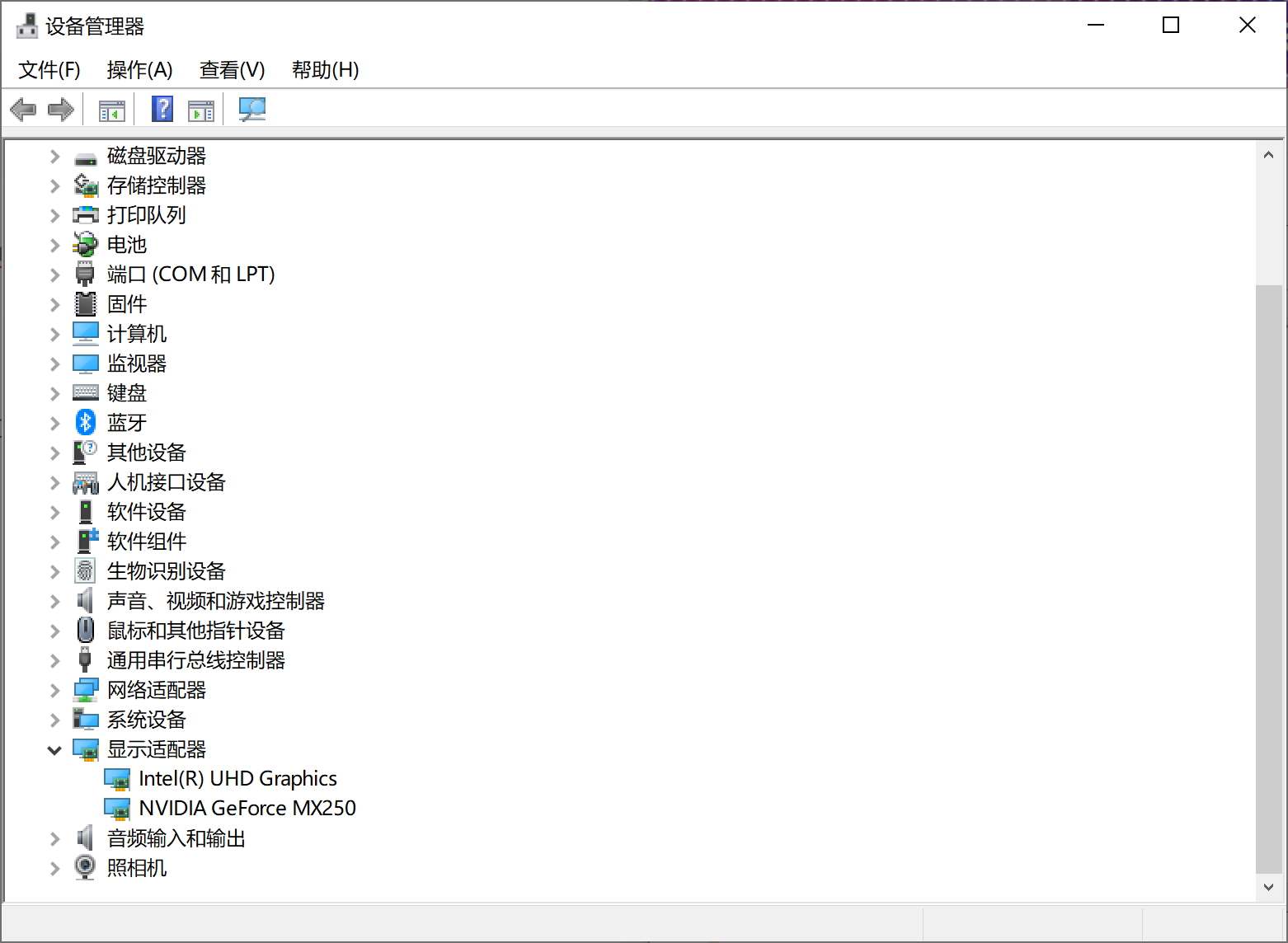Screen dimensions: 1288x943
Task: Select the 通用串行总线控制器 category
Action: point(196,660)
